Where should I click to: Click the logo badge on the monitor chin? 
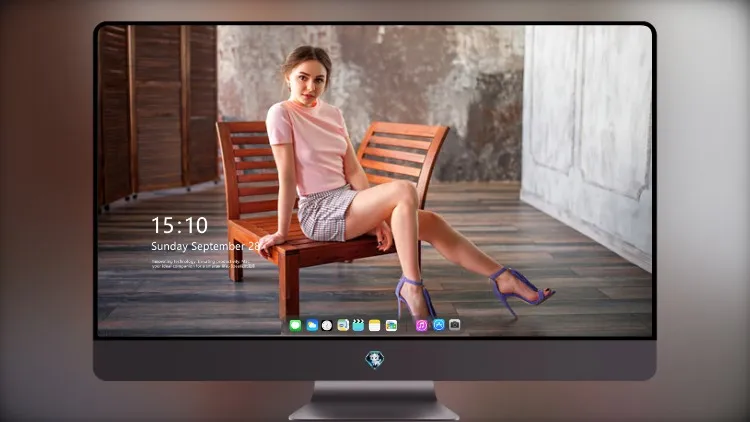pyautogui.click(x=375, y=360)
